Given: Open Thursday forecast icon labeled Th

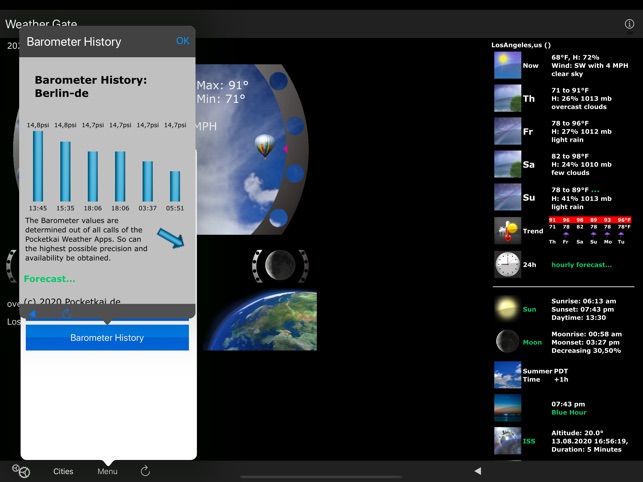Looking at the screenshot, I should [x=507, y=98].
